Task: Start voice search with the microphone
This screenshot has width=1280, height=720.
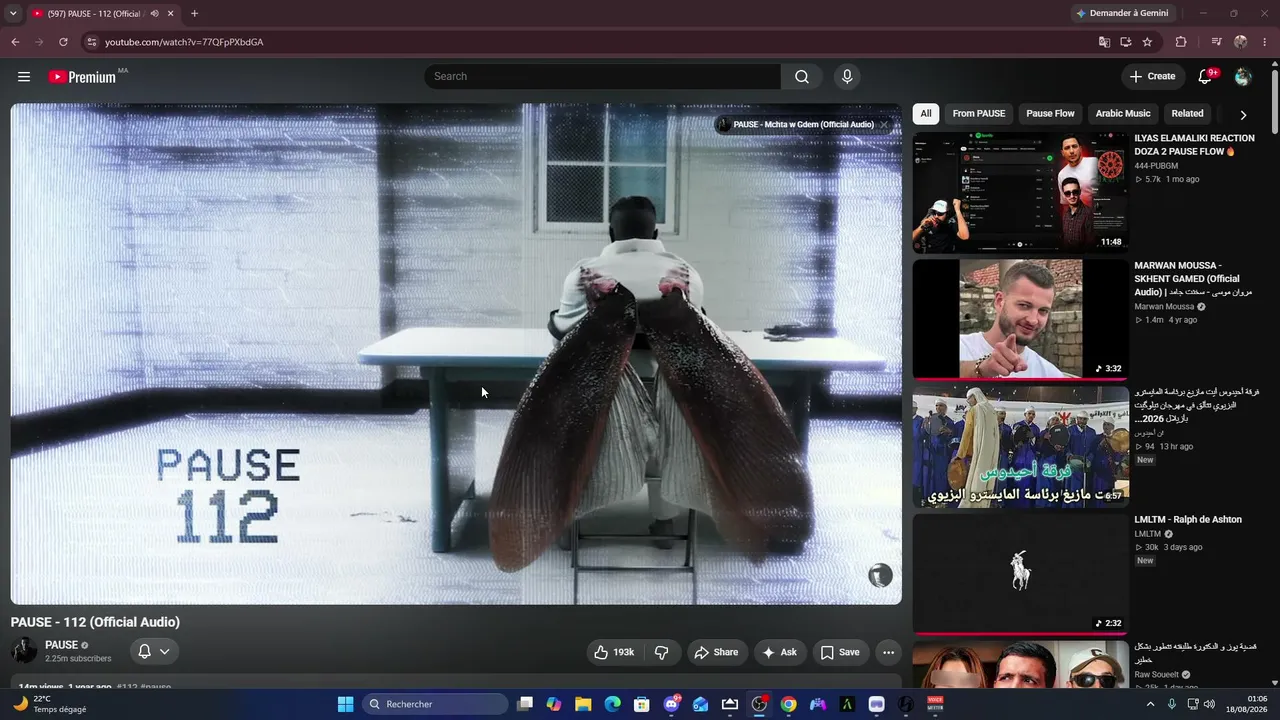Action: (847, 77)
